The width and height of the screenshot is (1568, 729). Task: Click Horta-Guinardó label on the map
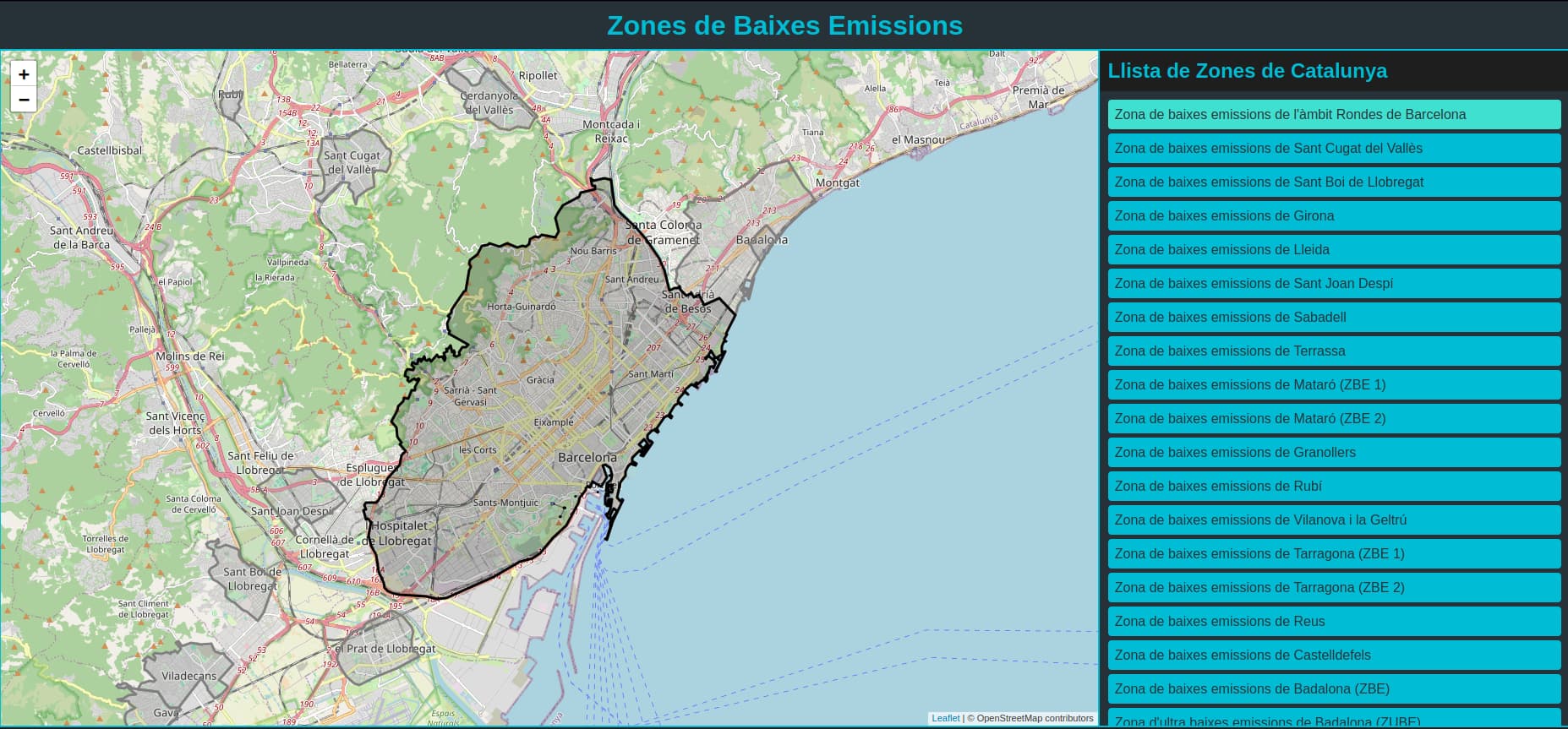click(522, 307)
